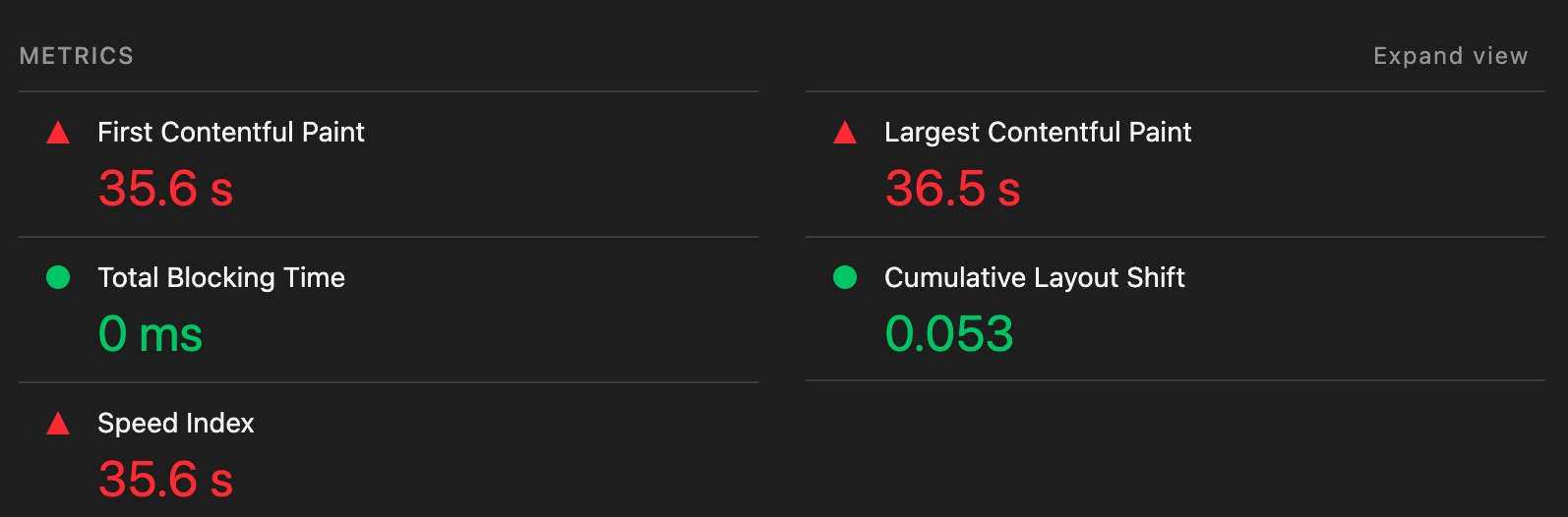Open the Cumulative Layout Shift metric
Image resolution: width=1568 pixels, height=517 pixels.
1034,277
